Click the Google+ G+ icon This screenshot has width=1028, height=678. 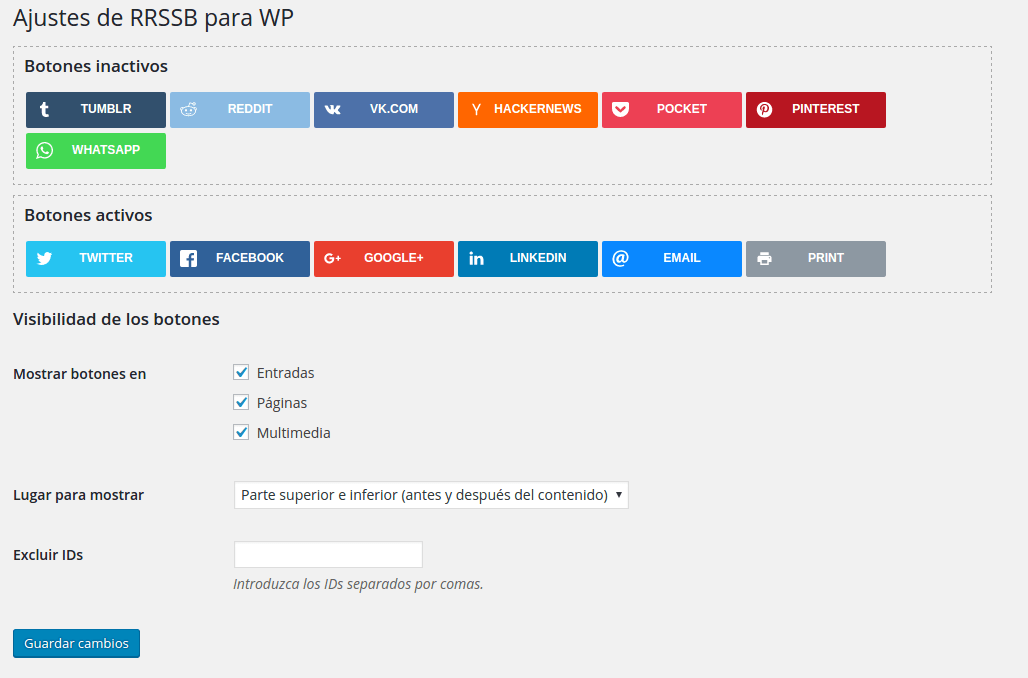[332, 258]
